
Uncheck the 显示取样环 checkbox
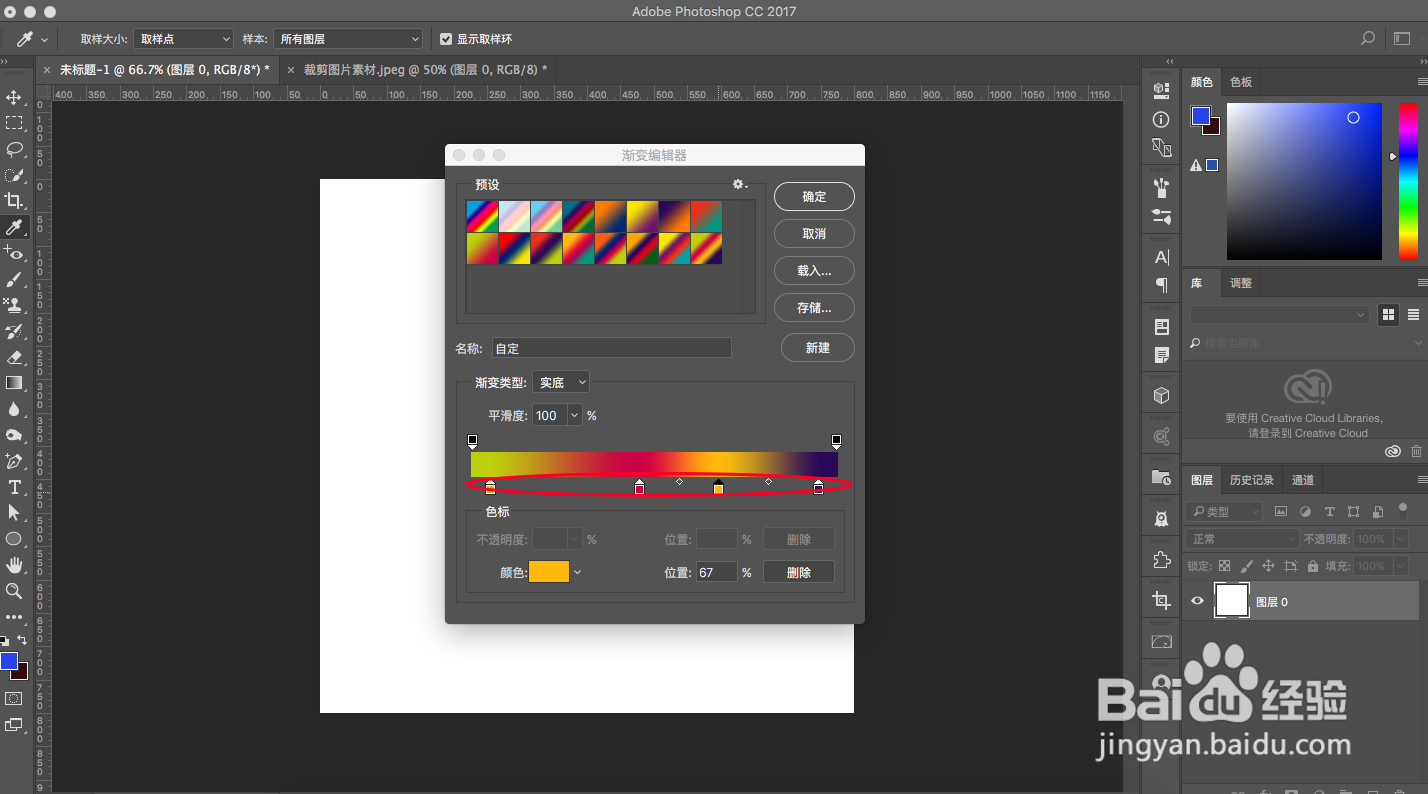(x=446, y=39)
